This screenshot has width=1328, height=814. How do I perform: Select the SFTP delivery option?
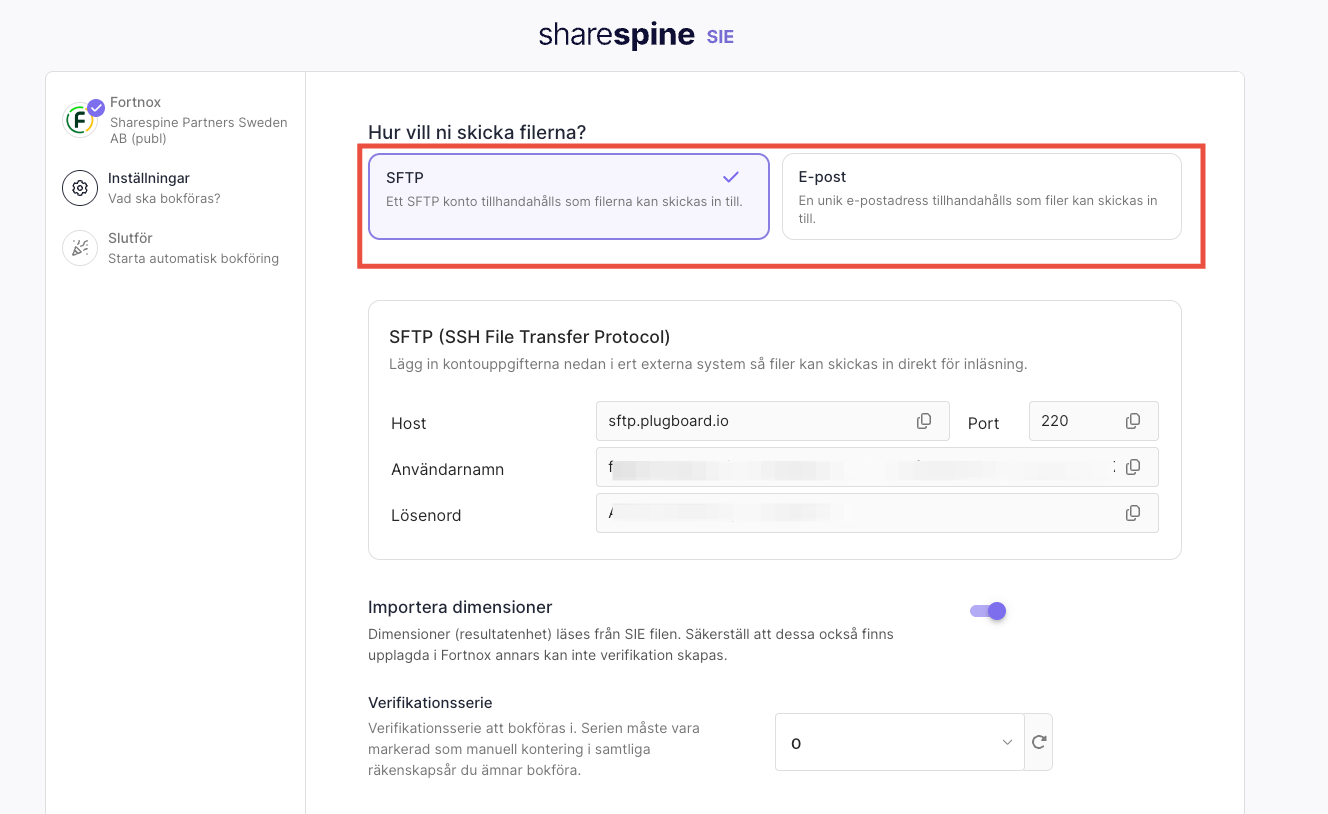coord(568,196)
